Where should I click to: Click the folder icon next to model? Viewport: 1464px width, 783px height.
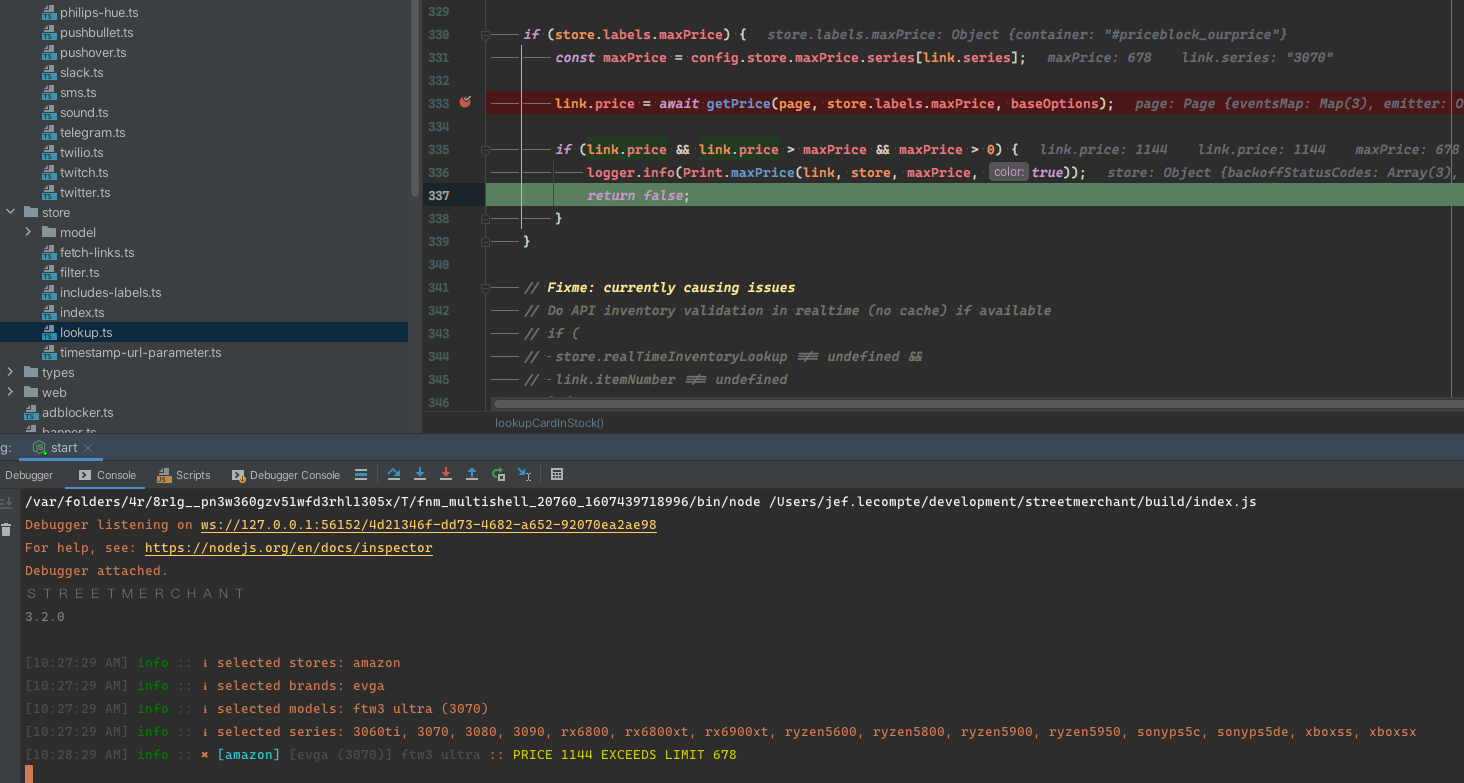tap(50, 232)
